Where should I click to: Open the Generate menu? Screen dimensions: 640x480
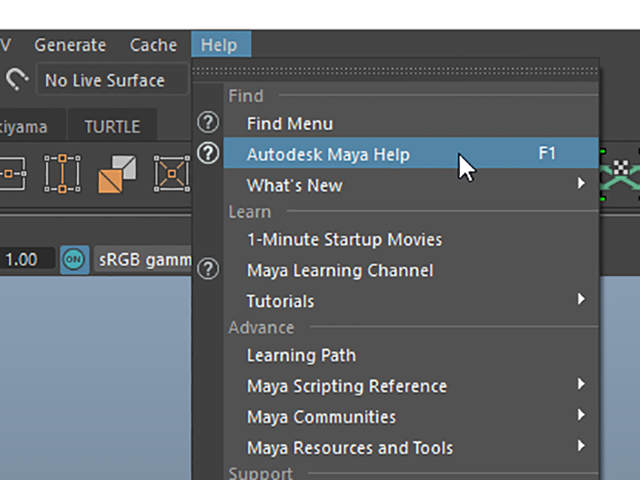(x=70, y=45)
